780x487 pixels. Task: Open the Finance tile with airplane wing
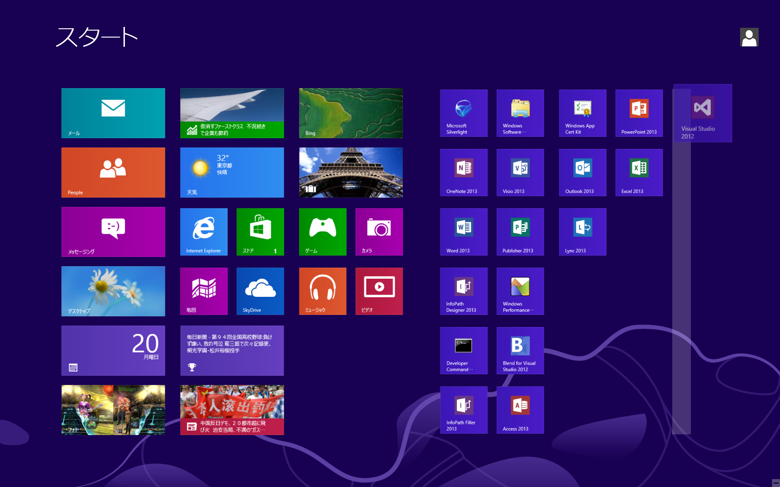232,113
